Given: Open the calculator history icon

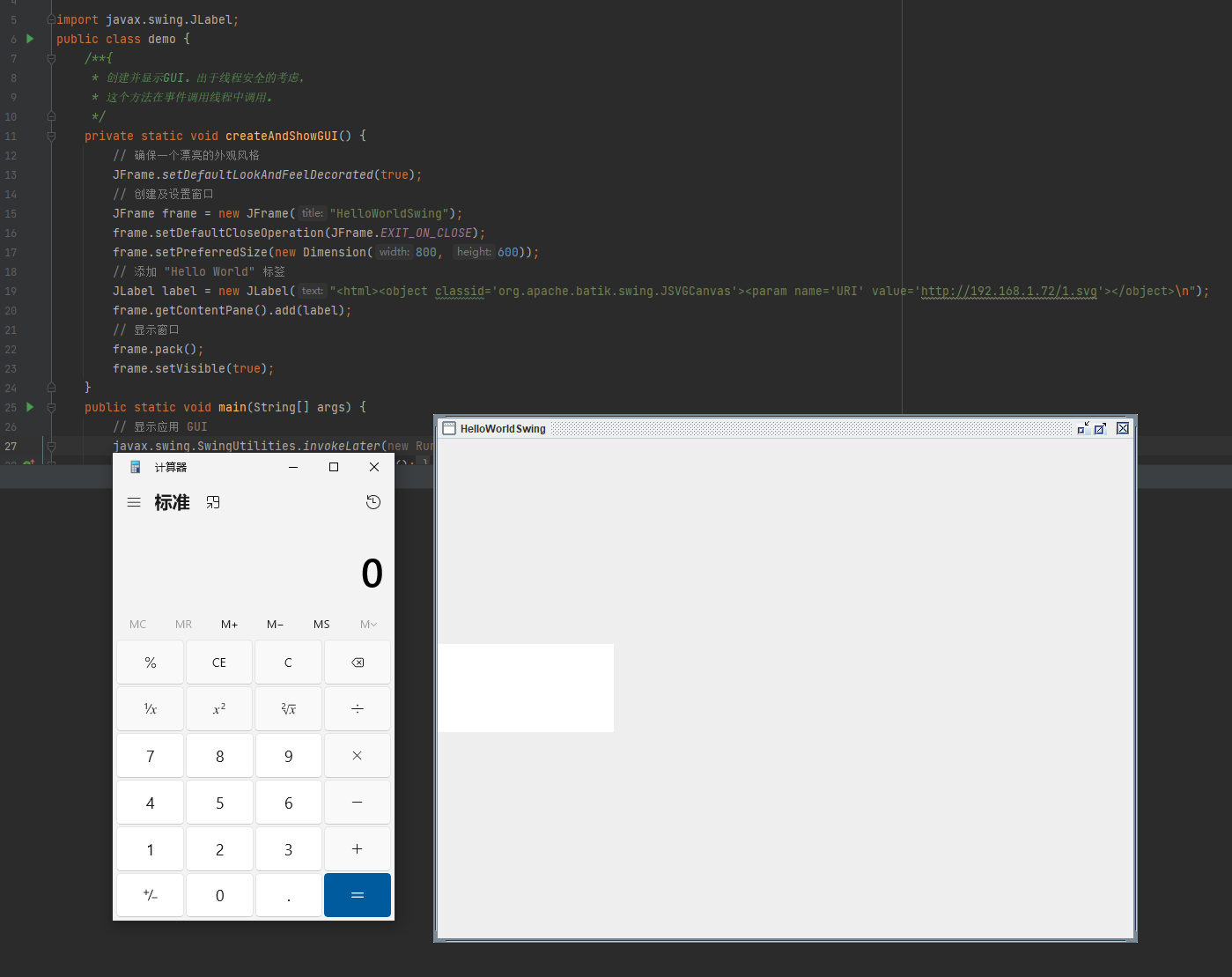Looking at the screenshot, I should 373,502.
